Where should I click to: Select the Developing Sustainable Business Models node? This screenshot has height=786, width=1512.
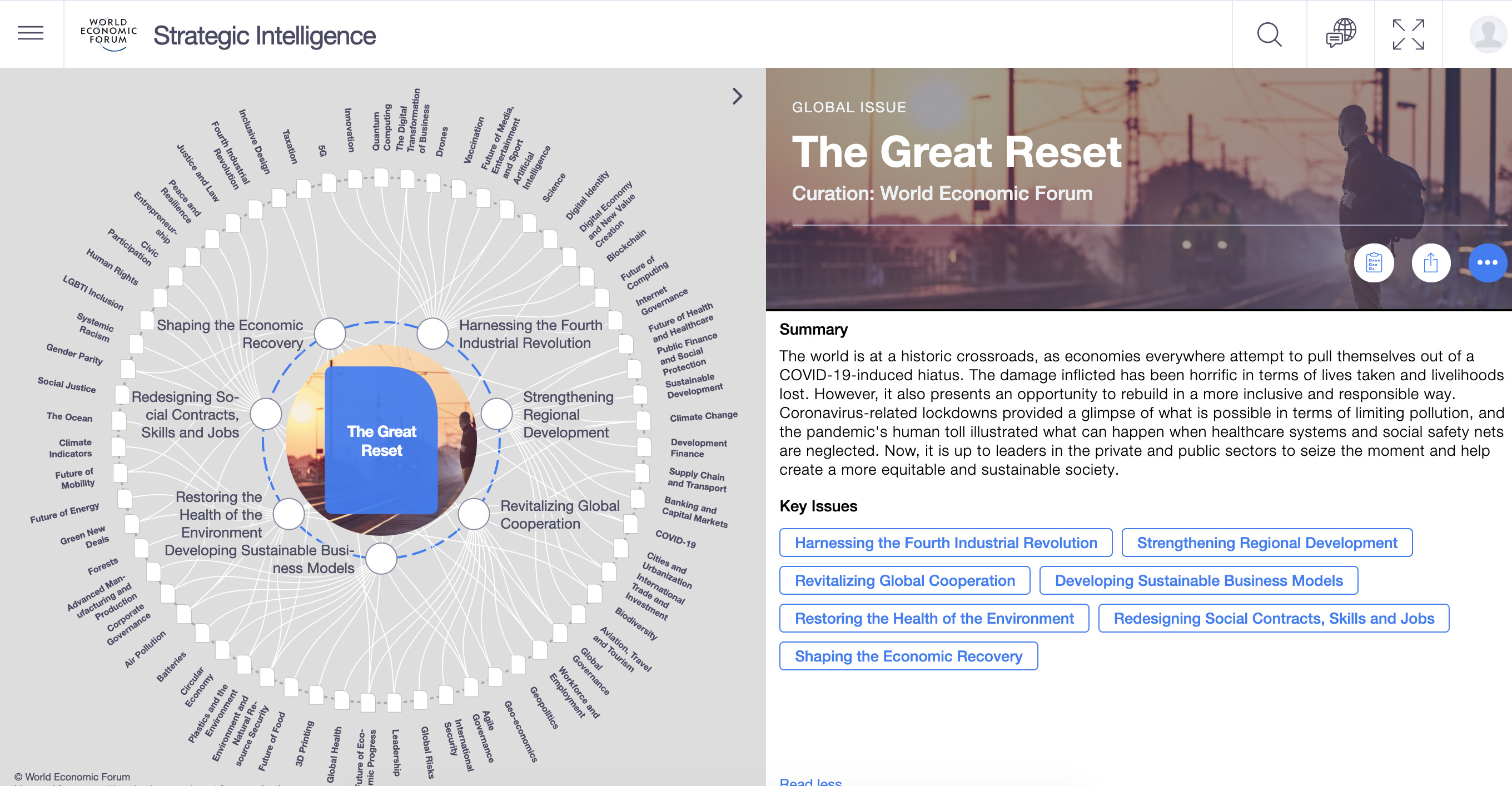point(381,558)
